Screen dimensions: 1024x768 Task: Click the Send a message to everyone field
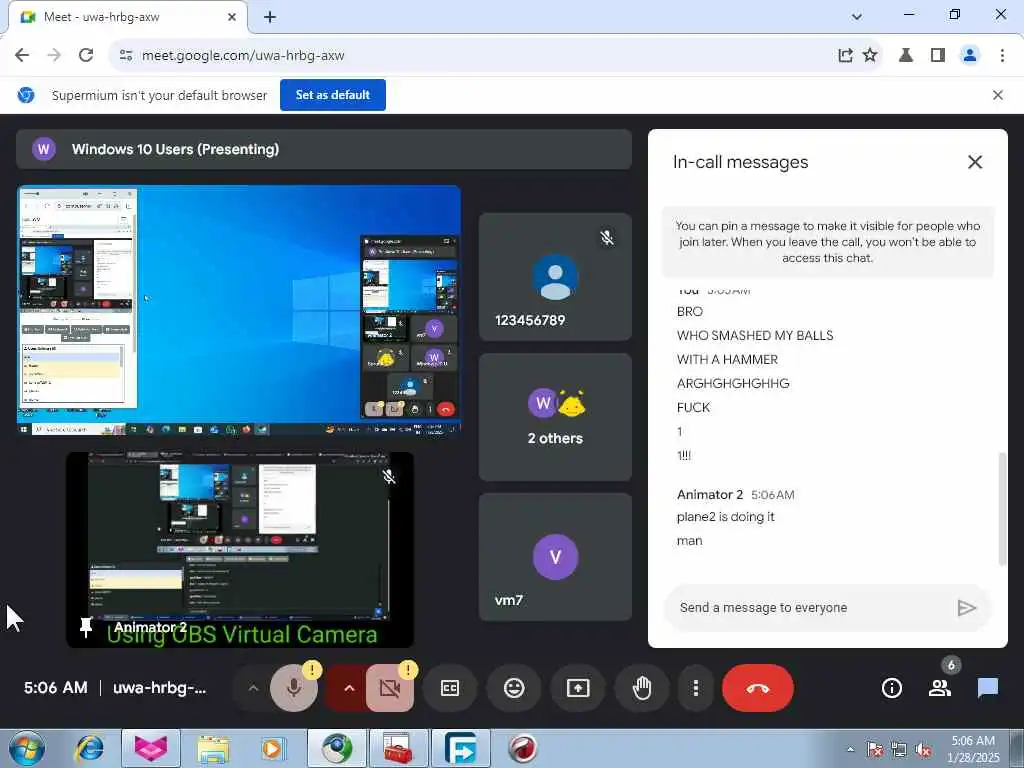pyautogui.click(x=810, y=608)
